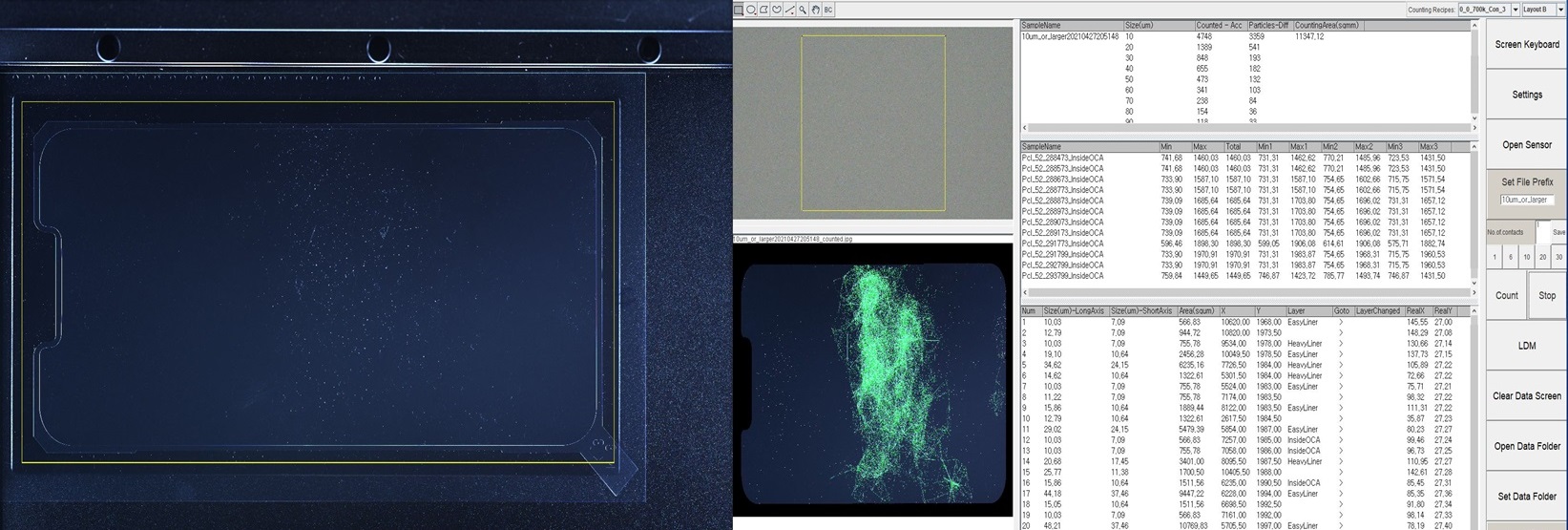Click Goto arrow for particle row 1
Screen dimensions: 1568x530
pos(1340,323)
